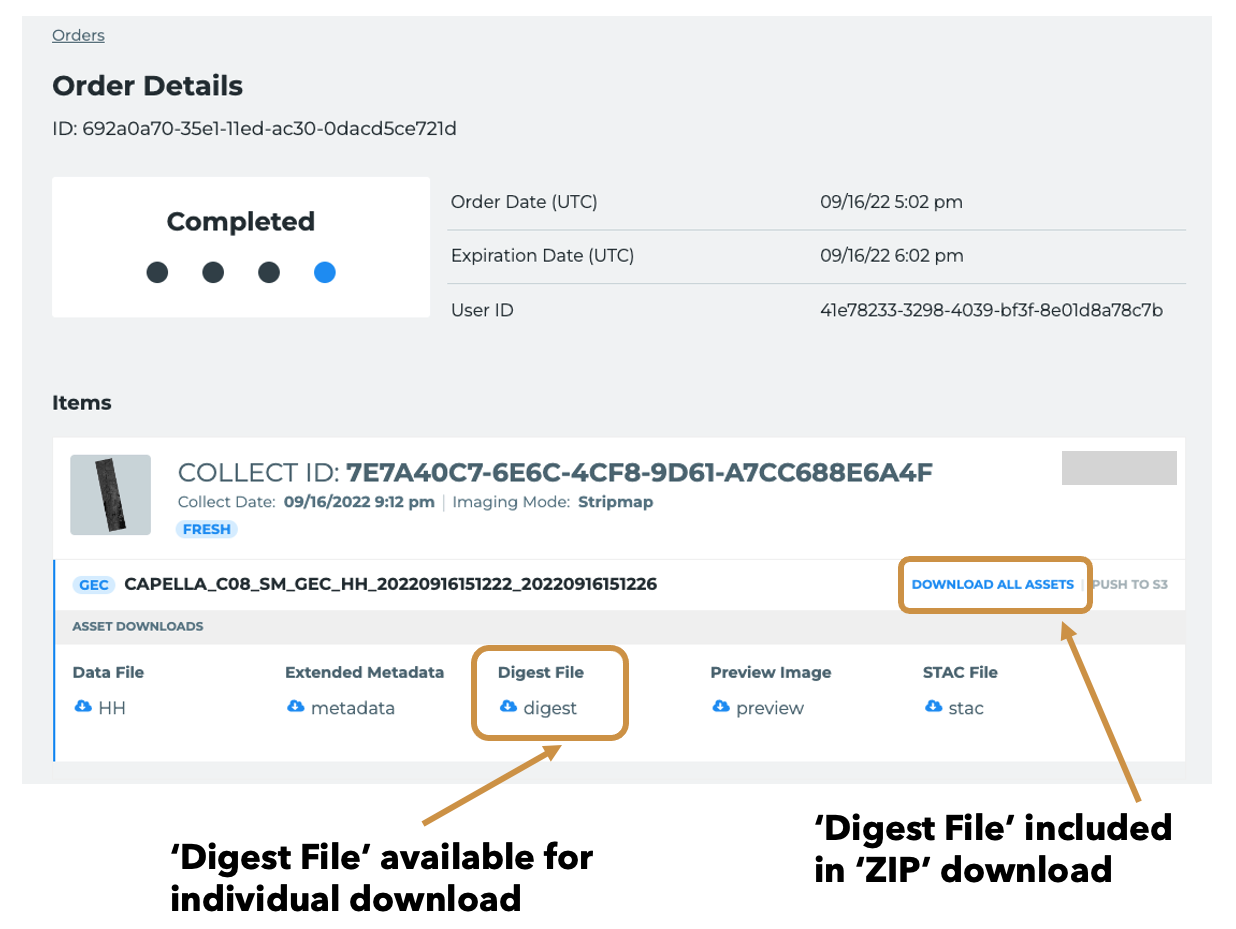Click the FRESH badge

(x=207, y=529)
